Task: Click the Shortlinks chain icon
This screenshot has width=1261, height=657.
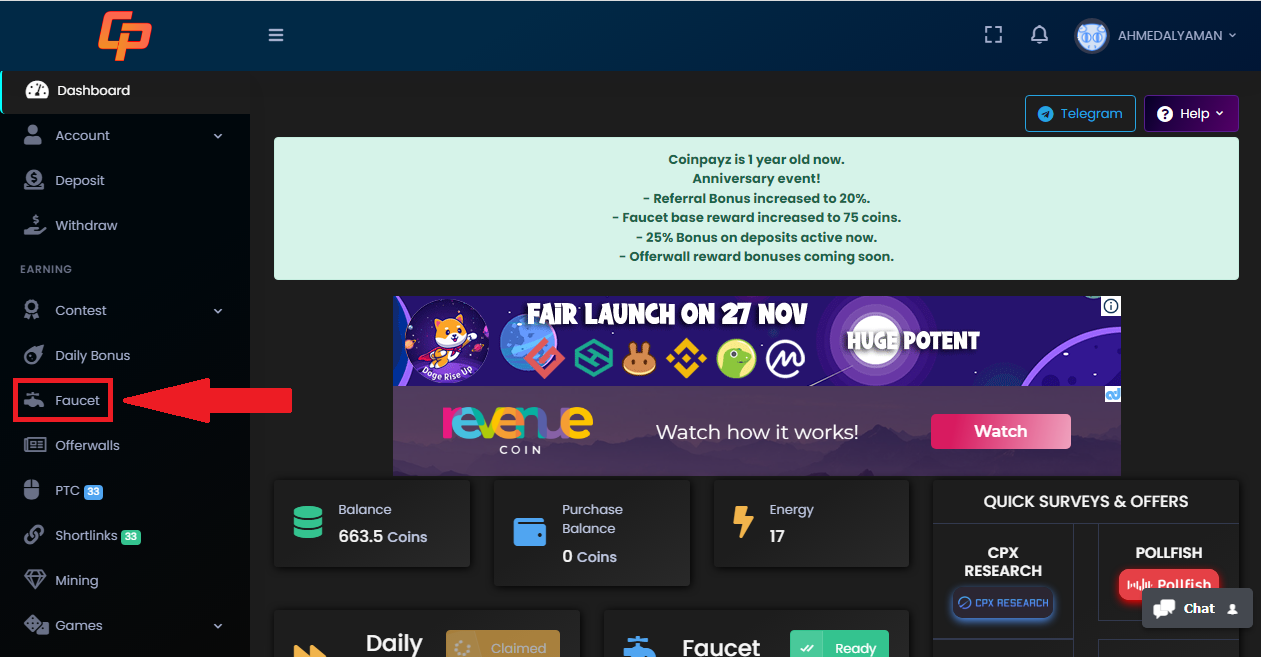Action: coord(35,535)
